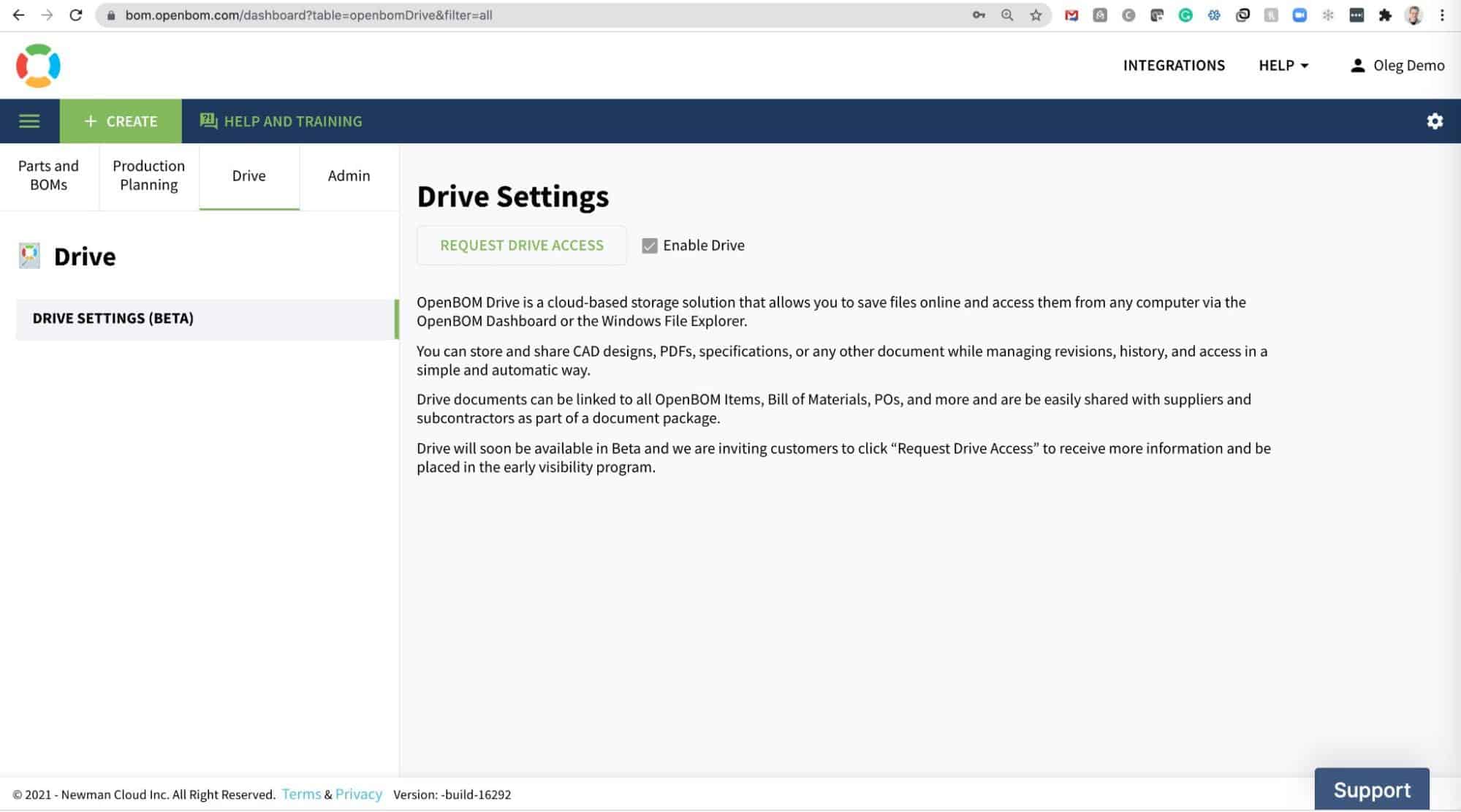The image size is (1461, 812).
Task: Select the Drive tab
Action: (x=249, y=175)
